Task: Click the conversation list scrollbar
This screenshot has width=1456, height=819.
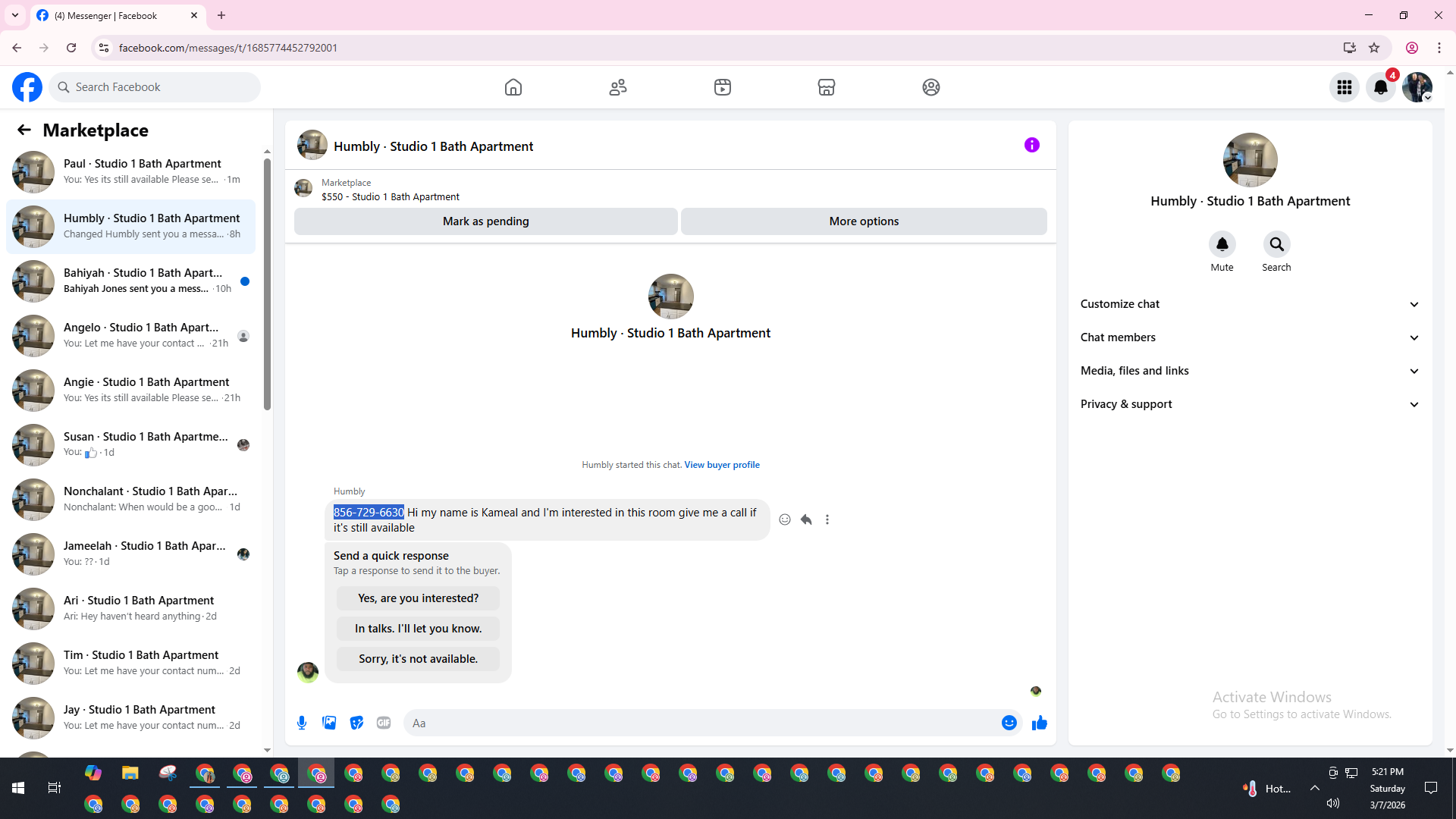Action: point(267,284)
